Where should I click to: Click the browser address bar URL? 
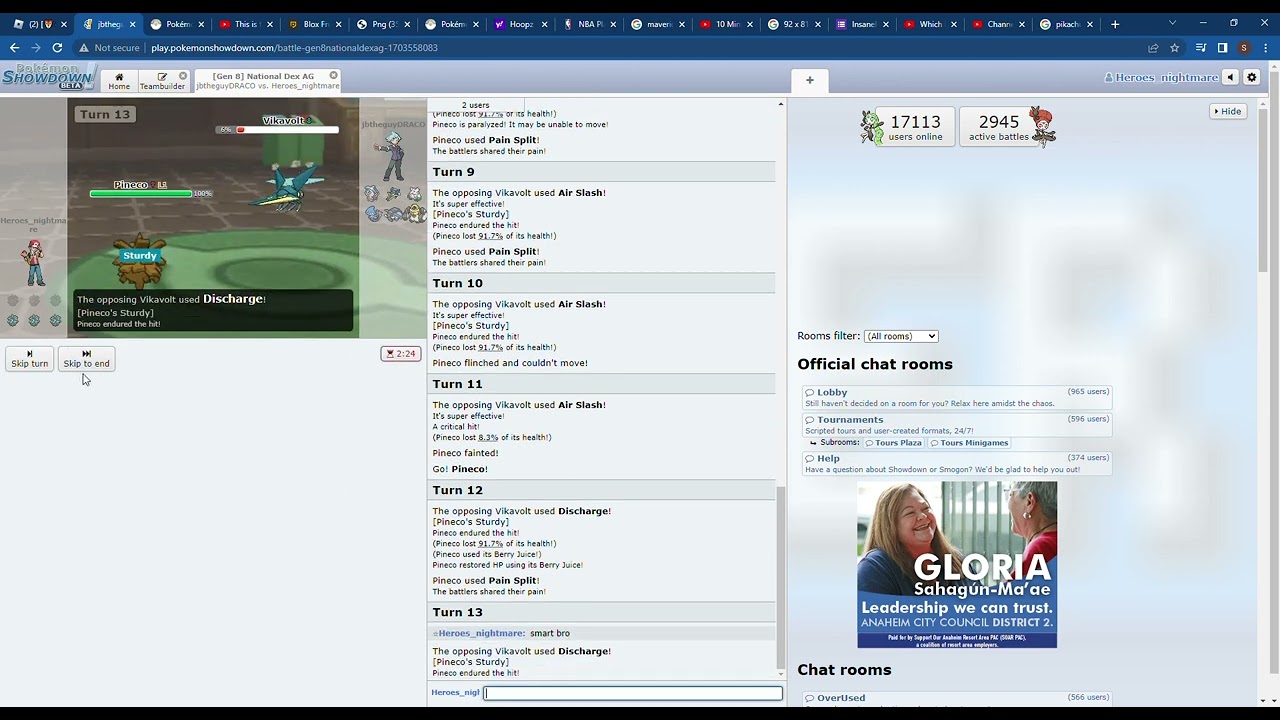click(294, 48)
